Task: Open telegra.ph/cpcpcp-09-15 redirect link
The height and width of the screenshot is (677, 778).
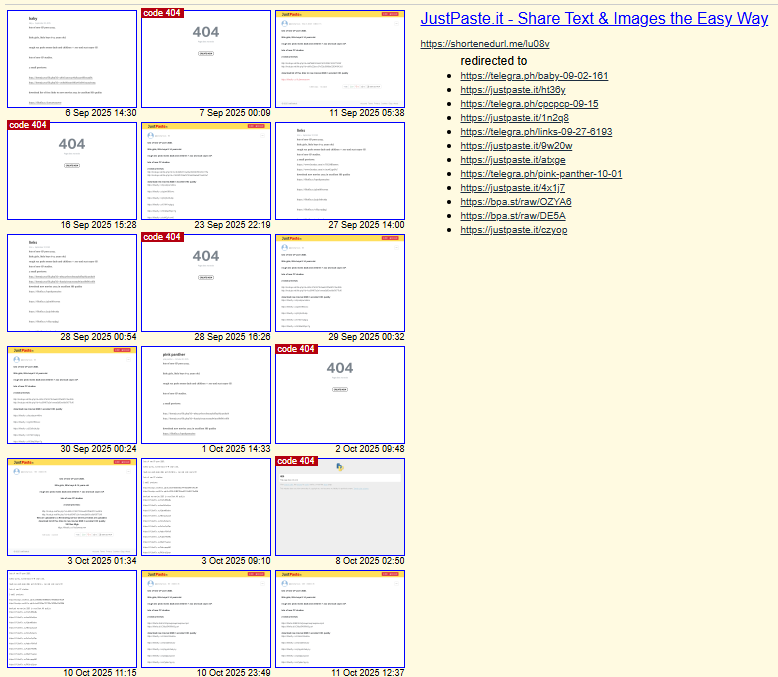Action: point(529,104)
